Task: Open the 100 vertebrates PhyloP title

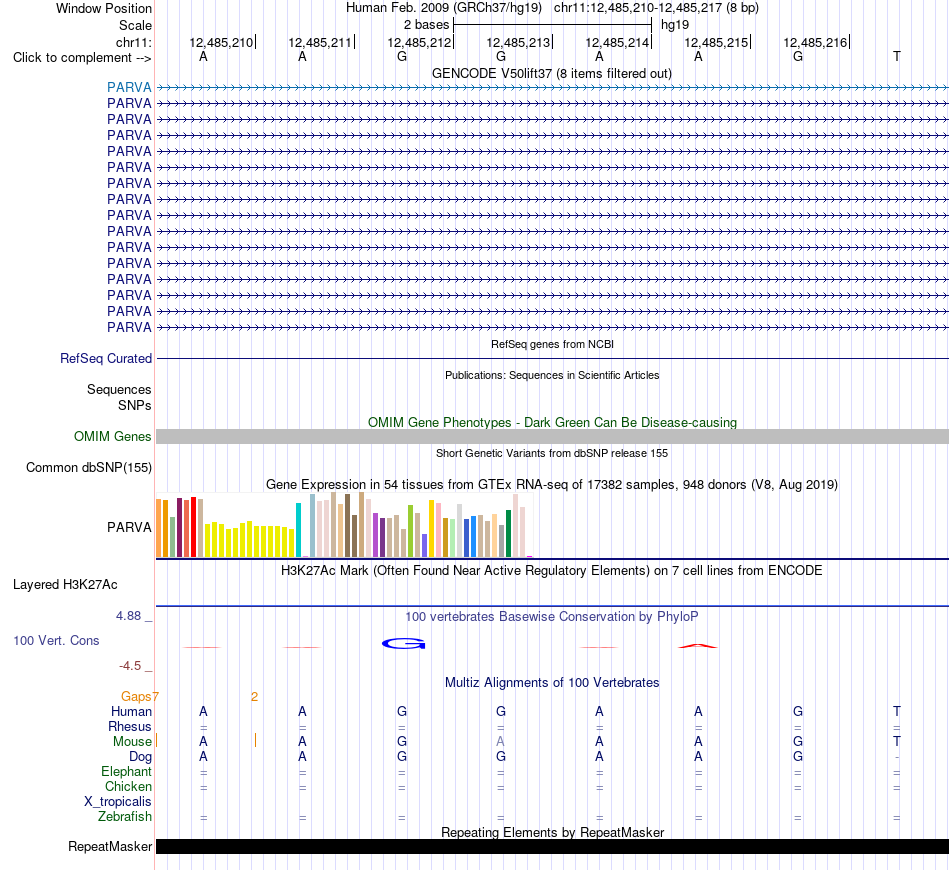Action: [x=551, y=617]
